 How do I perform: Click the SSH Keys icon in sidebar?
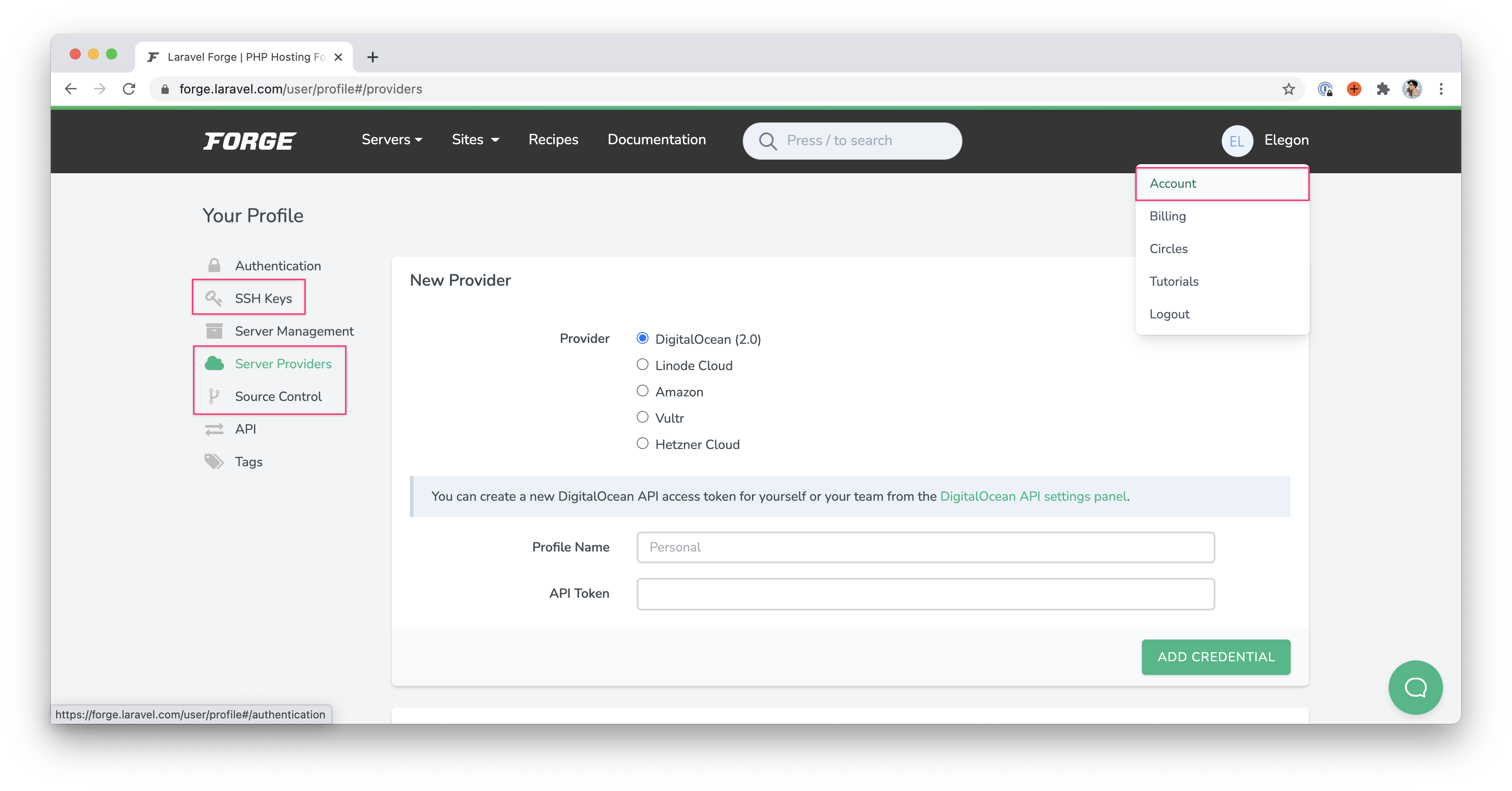pyautogui.click(x=213, y=298)
